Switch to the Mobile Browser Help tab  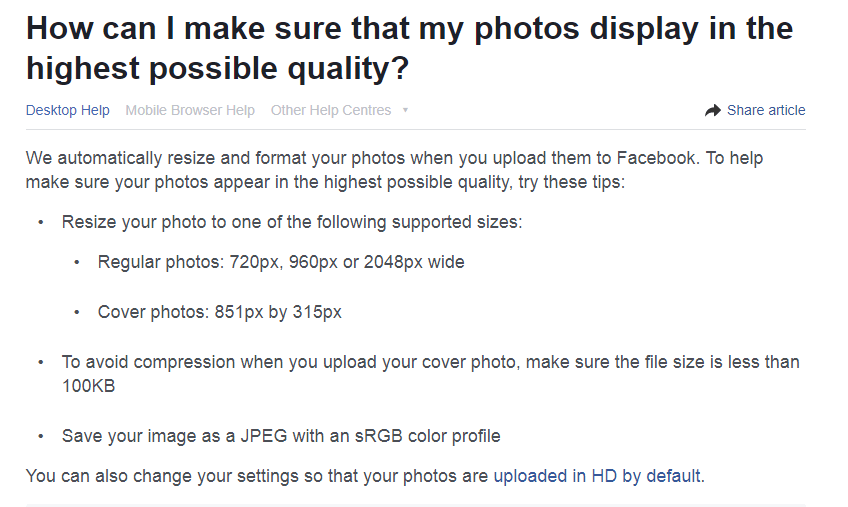[x=190, y=111]
